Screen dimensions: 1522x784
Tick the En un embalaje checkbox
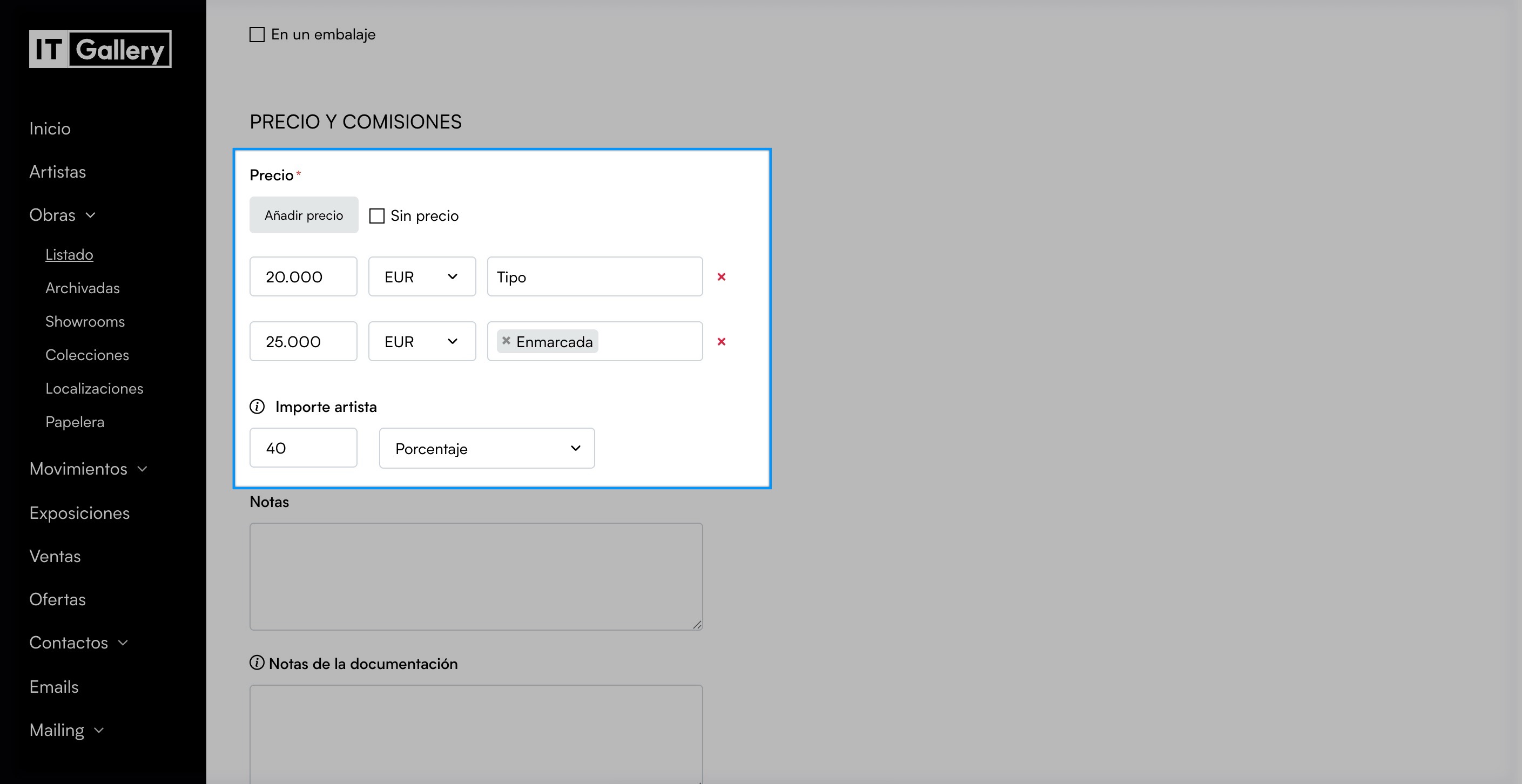(x=257, y=35)
